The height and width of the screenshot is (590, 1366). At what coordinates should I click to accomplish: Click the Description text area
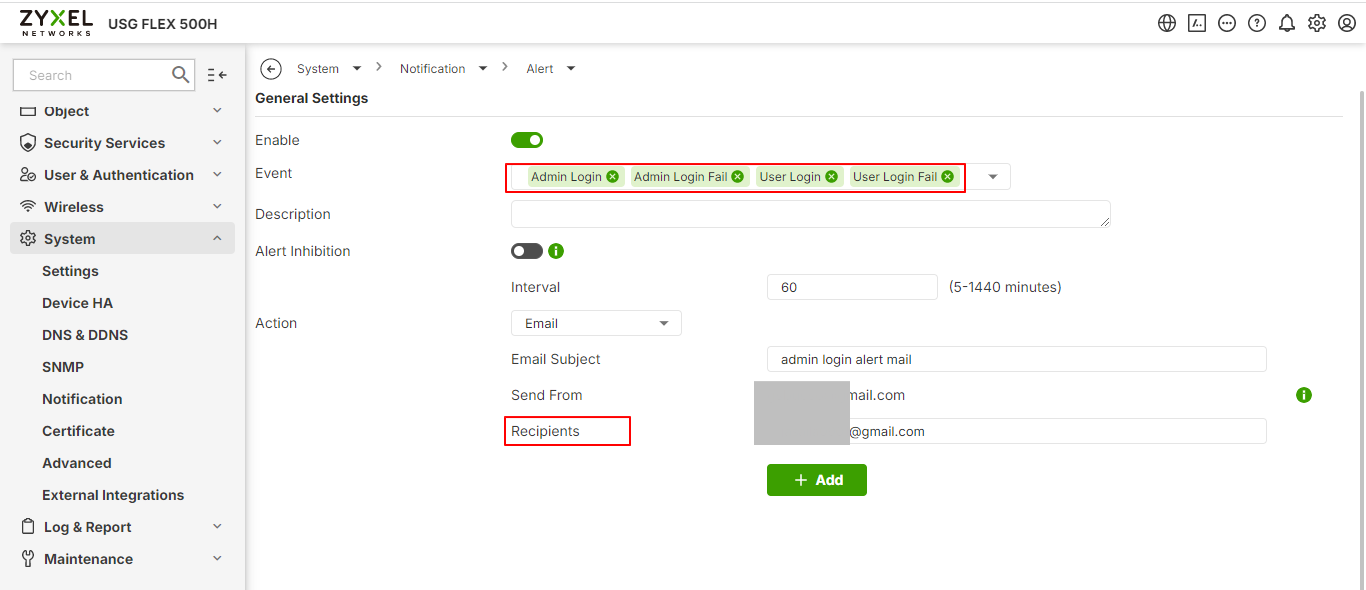(811, 214)
